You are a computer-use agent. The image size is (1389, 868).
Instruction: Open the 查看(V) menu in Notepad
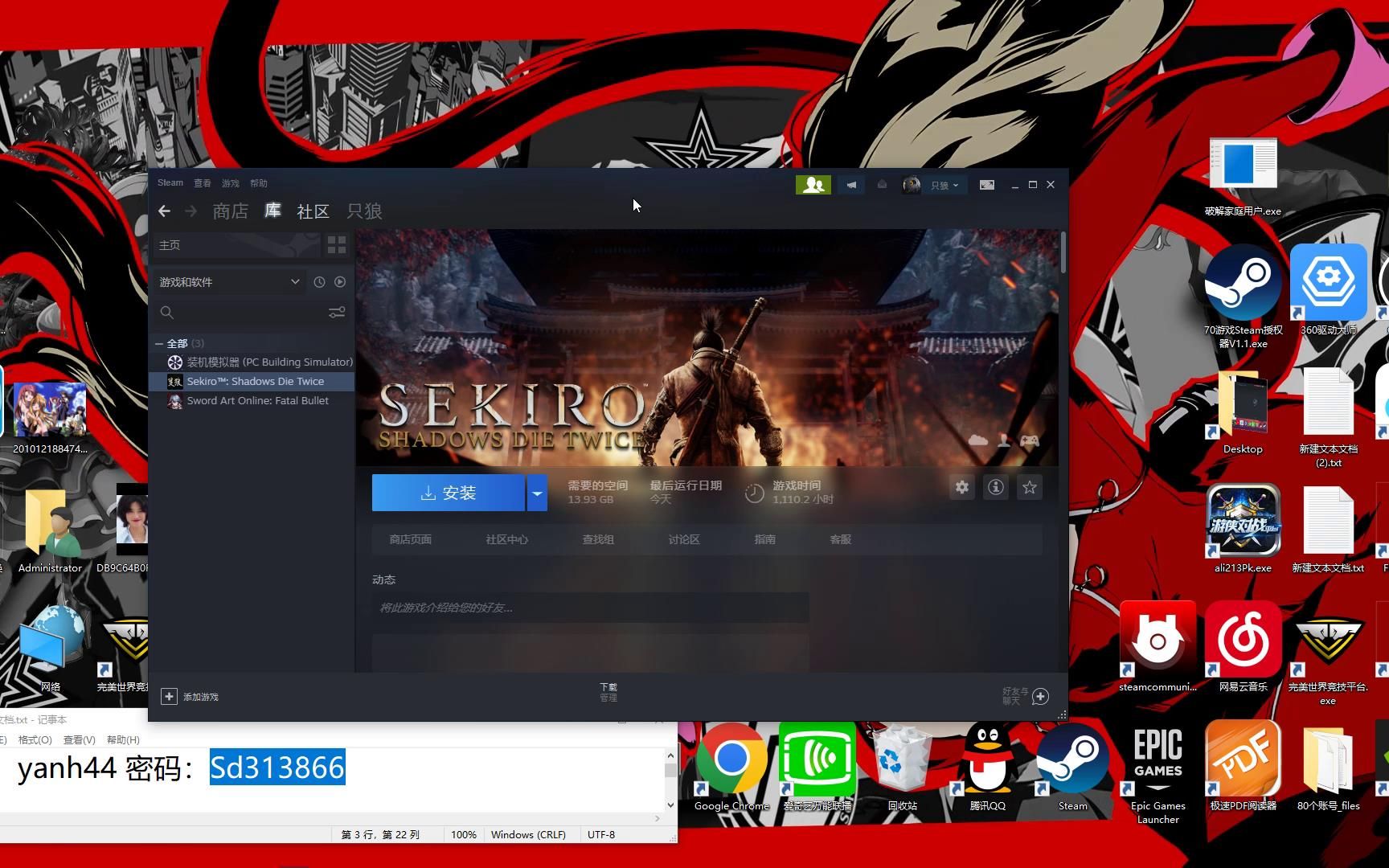click(x=79, y=740)
